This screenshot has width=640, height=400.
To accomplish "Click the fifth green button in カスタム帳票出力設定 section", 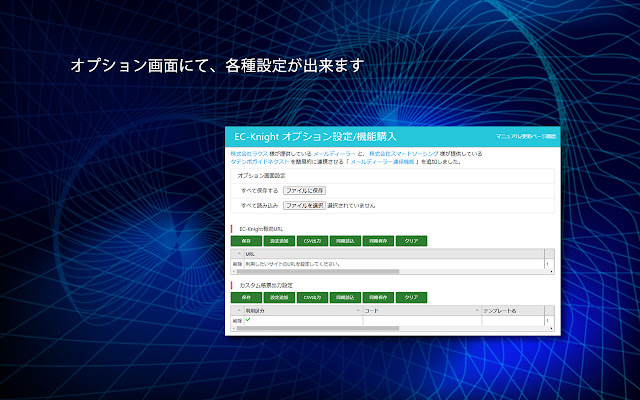I will [x=378, y=298].
